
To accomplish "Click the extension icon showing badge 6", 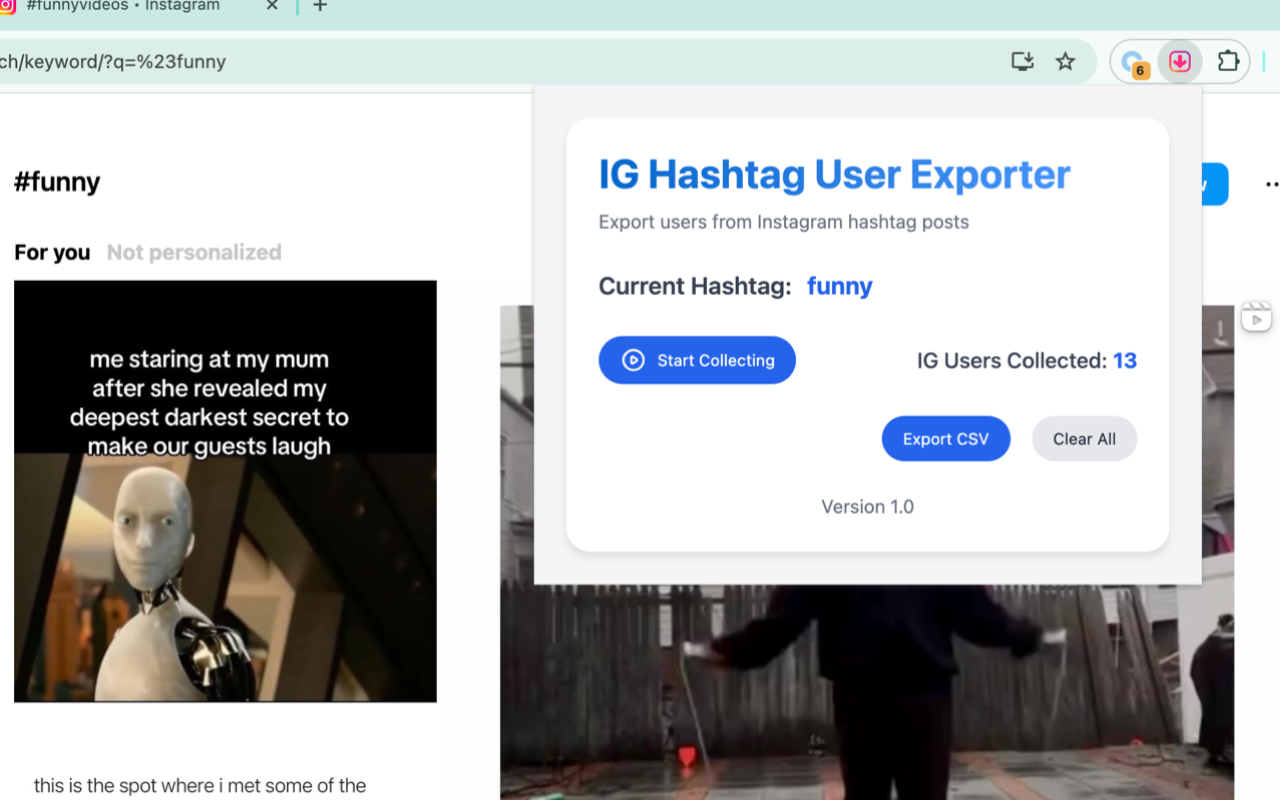I will tap(1133, 61).
